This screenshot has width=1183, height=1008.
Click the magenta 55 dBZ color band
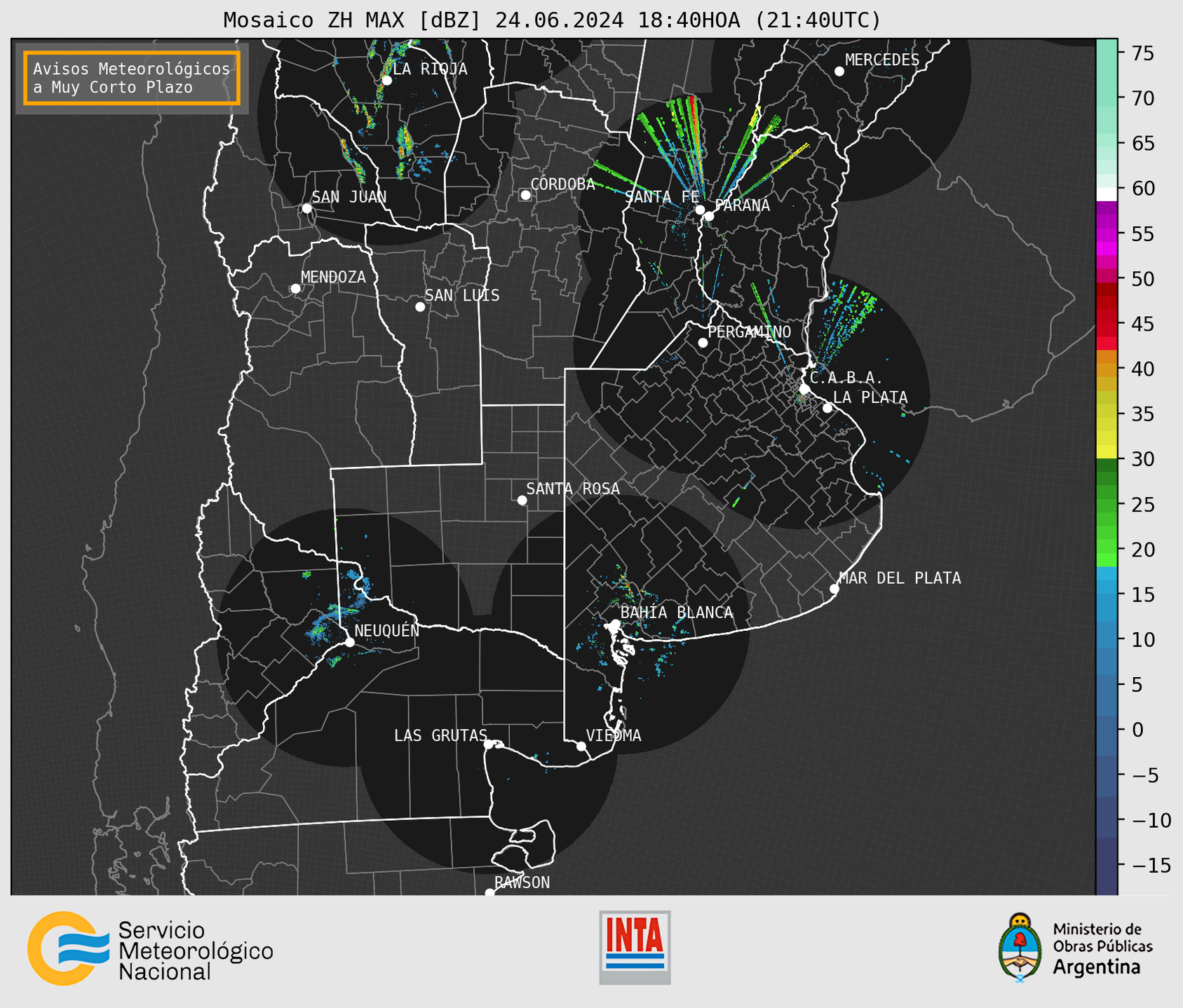click(x=1107, y=235)
